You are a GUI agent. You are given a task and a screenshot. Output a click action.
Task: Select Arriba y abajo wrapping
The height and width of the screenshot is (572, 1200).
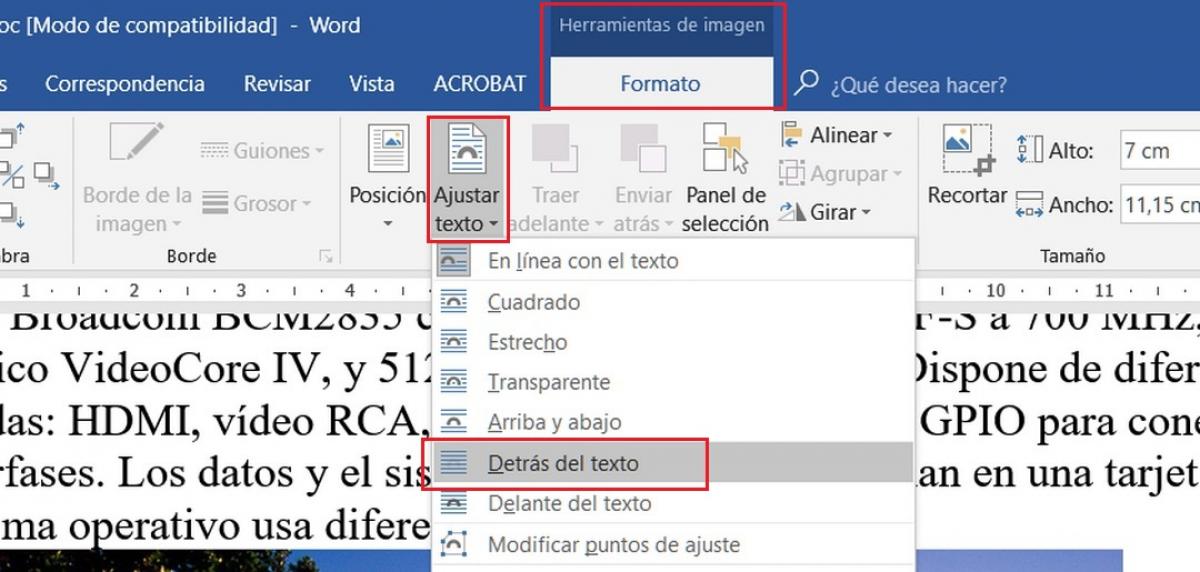pyautogui.click(x=675, y=422)
